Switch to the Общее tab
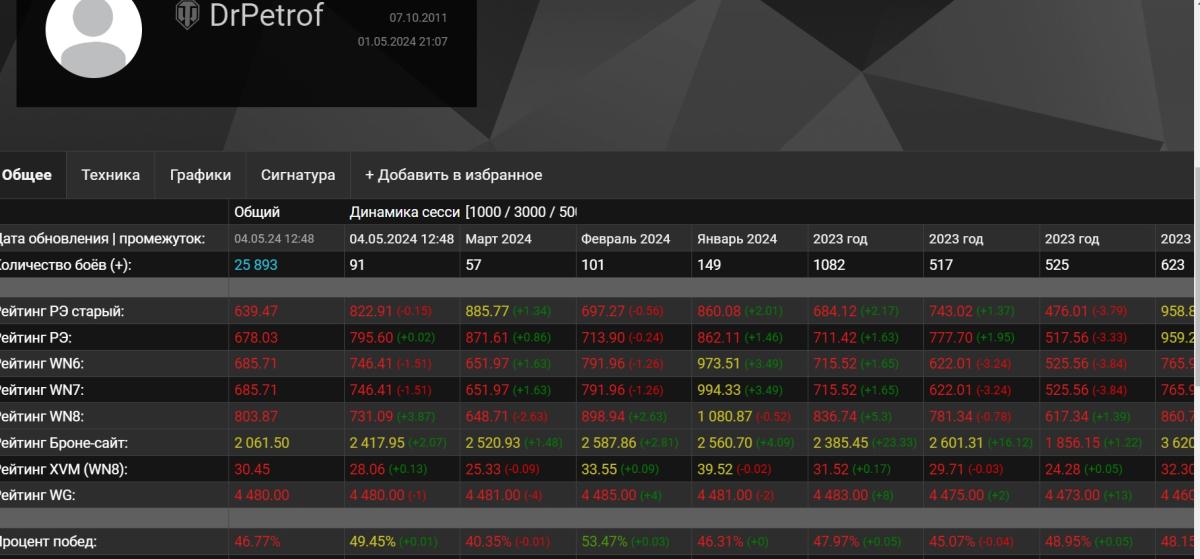This screenshot has height=559, width=1200. coord(27,175)
